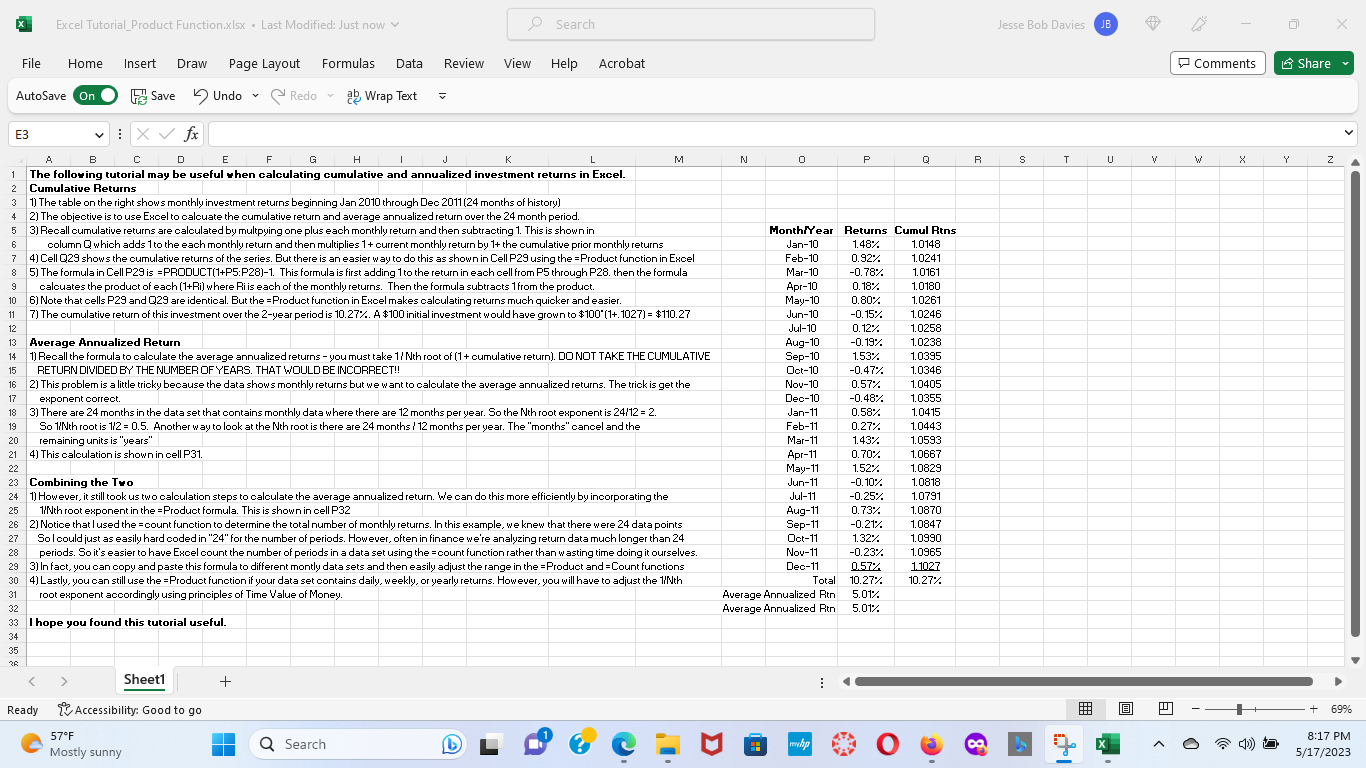This screenshot has width=1366, height=768.
Task: Click the Save icon in Quick Access Toolbar
Action: tap(153, 95)
